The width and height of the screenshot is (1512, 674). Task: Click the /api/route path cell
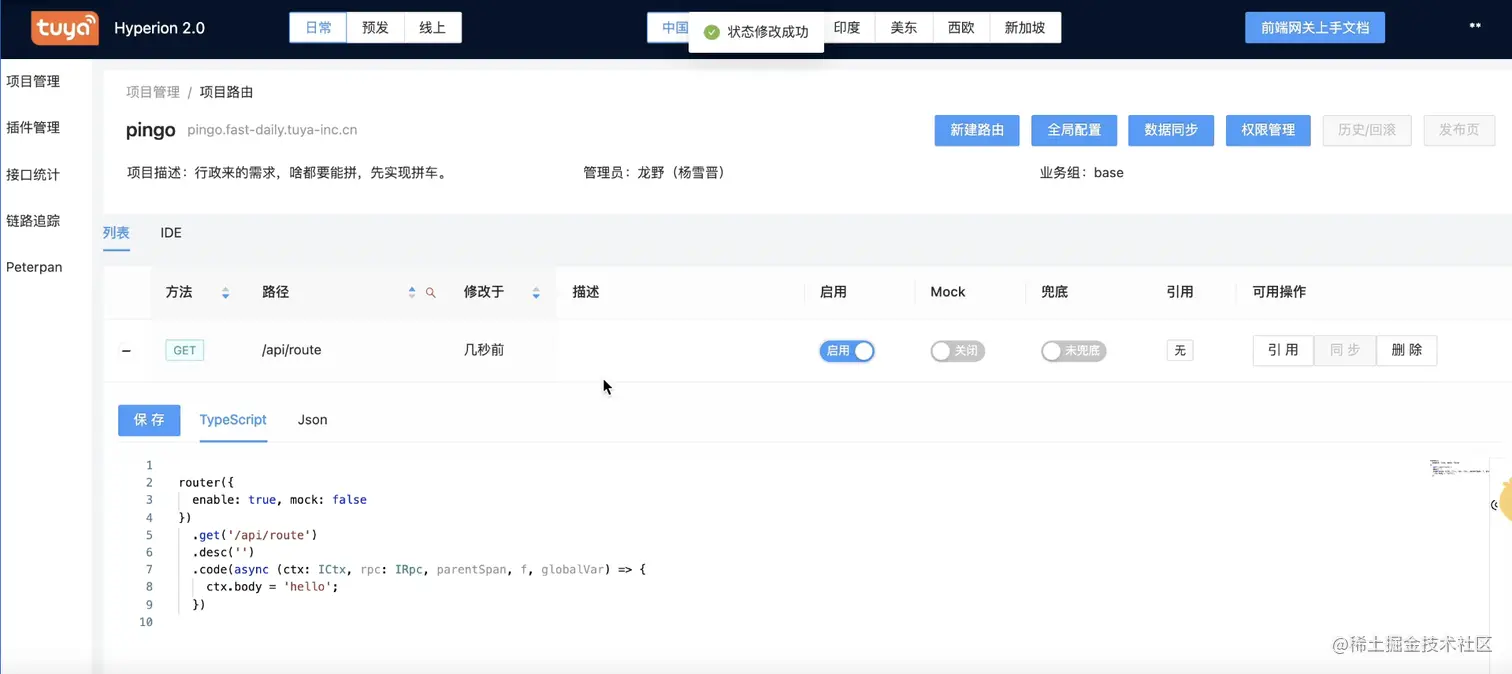[x=292, y=350]
